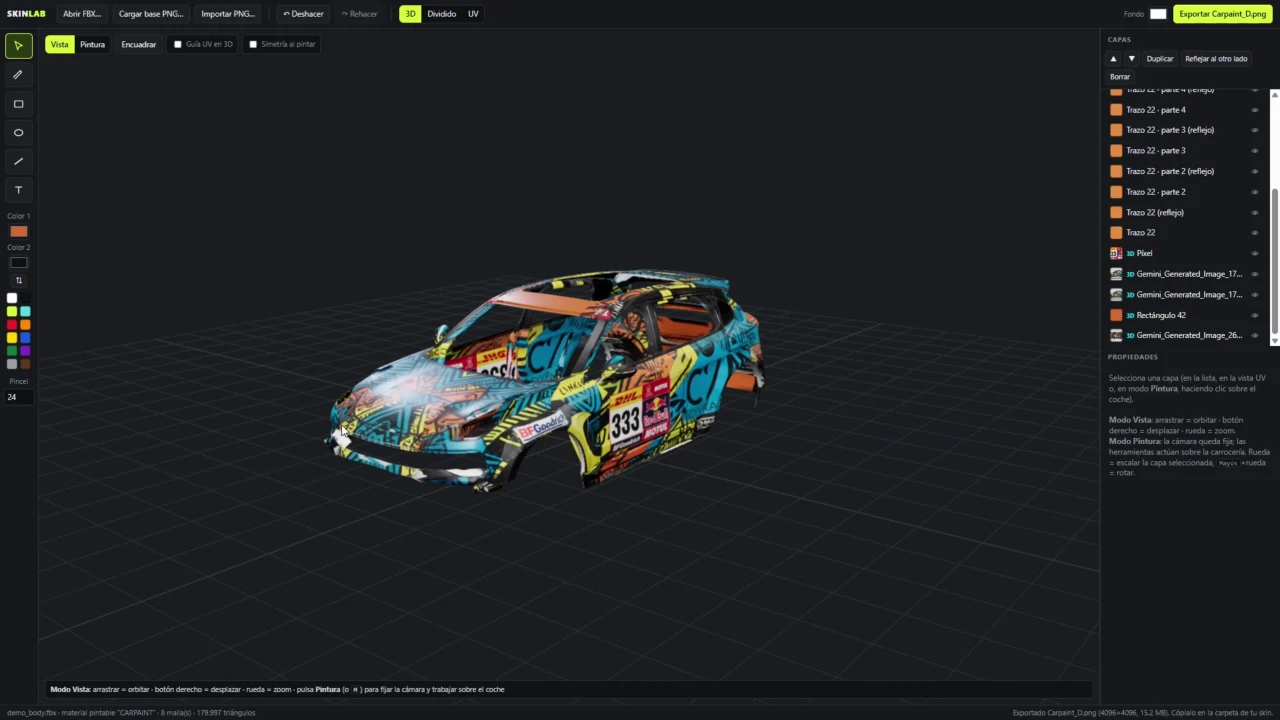The width and height of the screenshot is (1280, 720).
Task: Choose the rectangle shape tool
Action: coord(18,104)
